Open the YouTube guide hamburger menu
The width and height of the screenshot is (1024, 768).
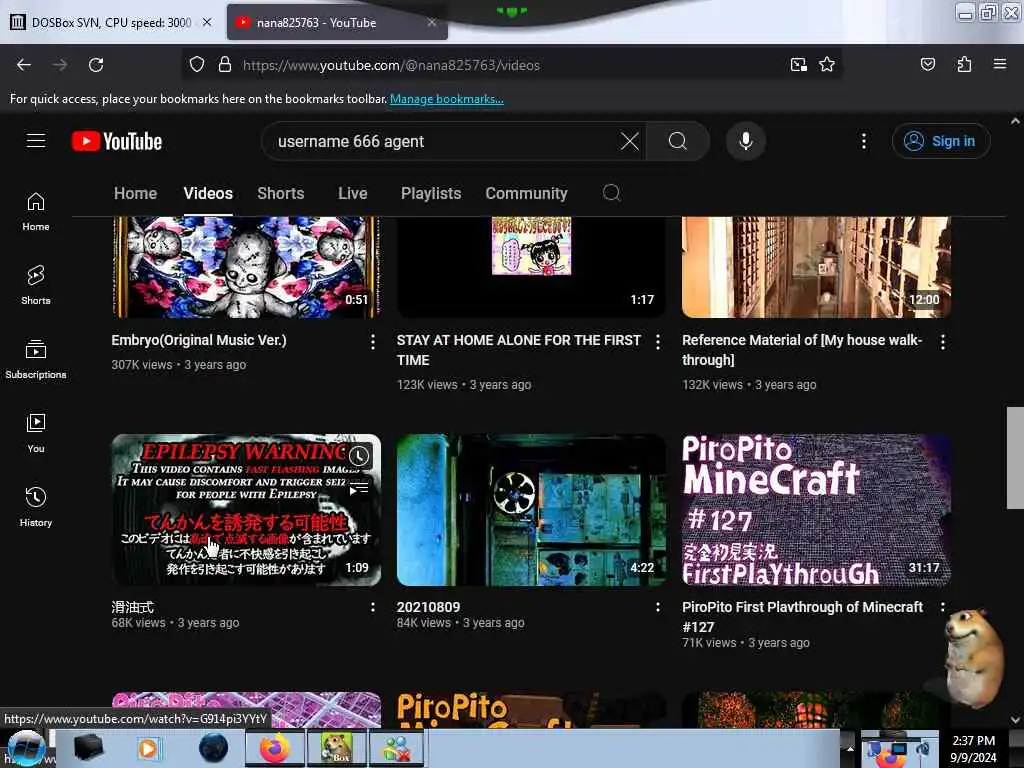click(36, 140)
